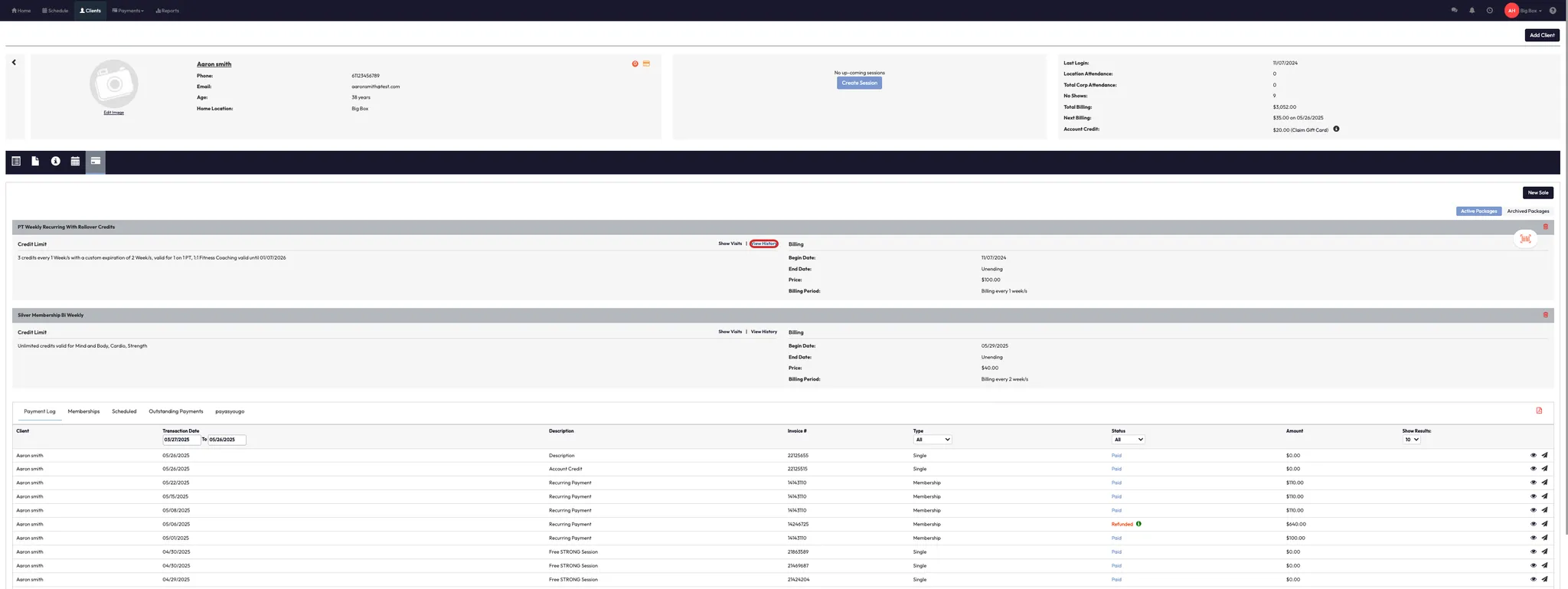Click the floating barcode scanner icon

pos(1525,239)
